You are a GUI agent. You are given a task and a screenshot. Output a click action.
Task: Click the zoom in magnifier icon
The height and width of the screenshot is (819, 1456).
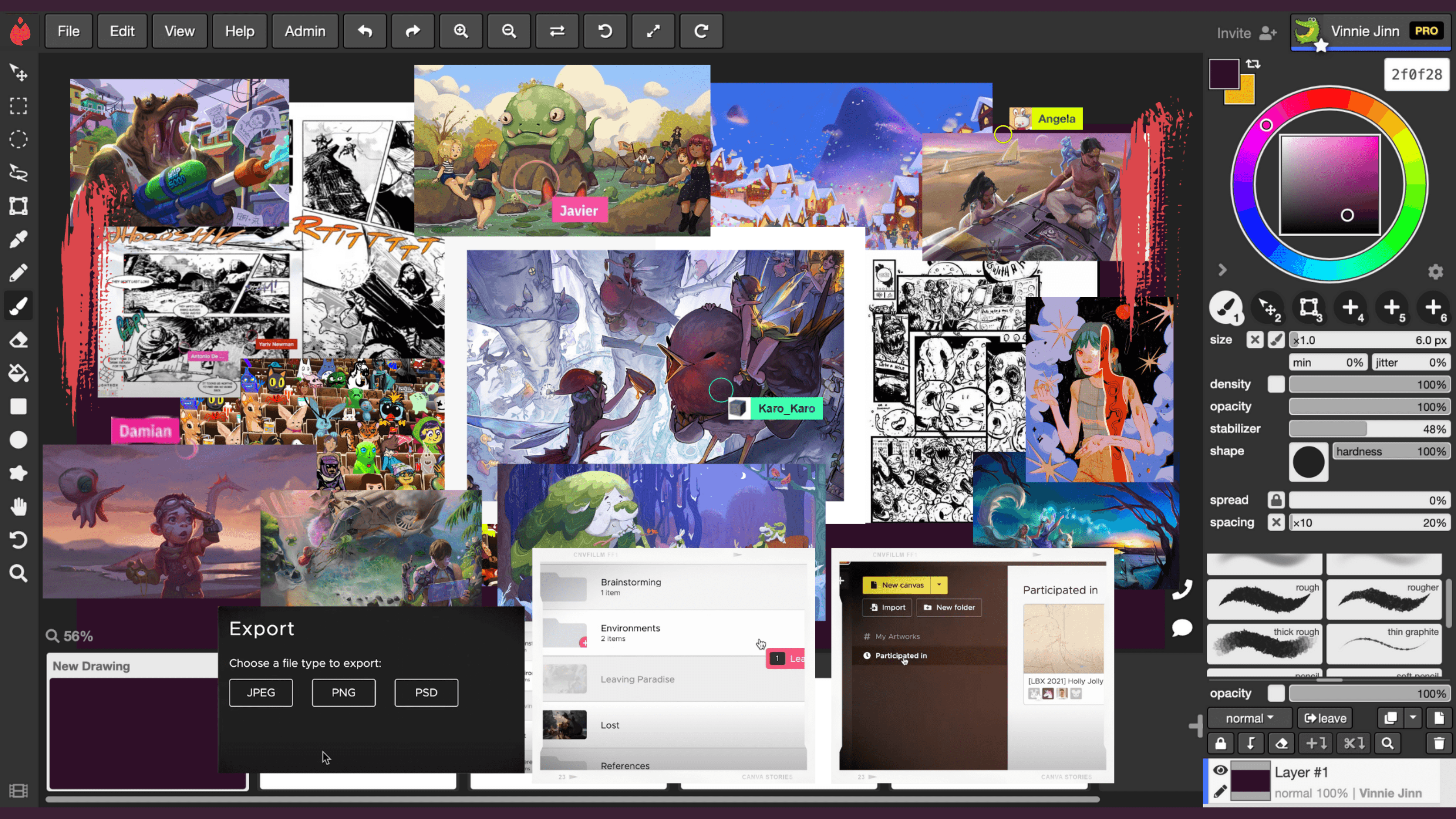[x=461, y=31]
